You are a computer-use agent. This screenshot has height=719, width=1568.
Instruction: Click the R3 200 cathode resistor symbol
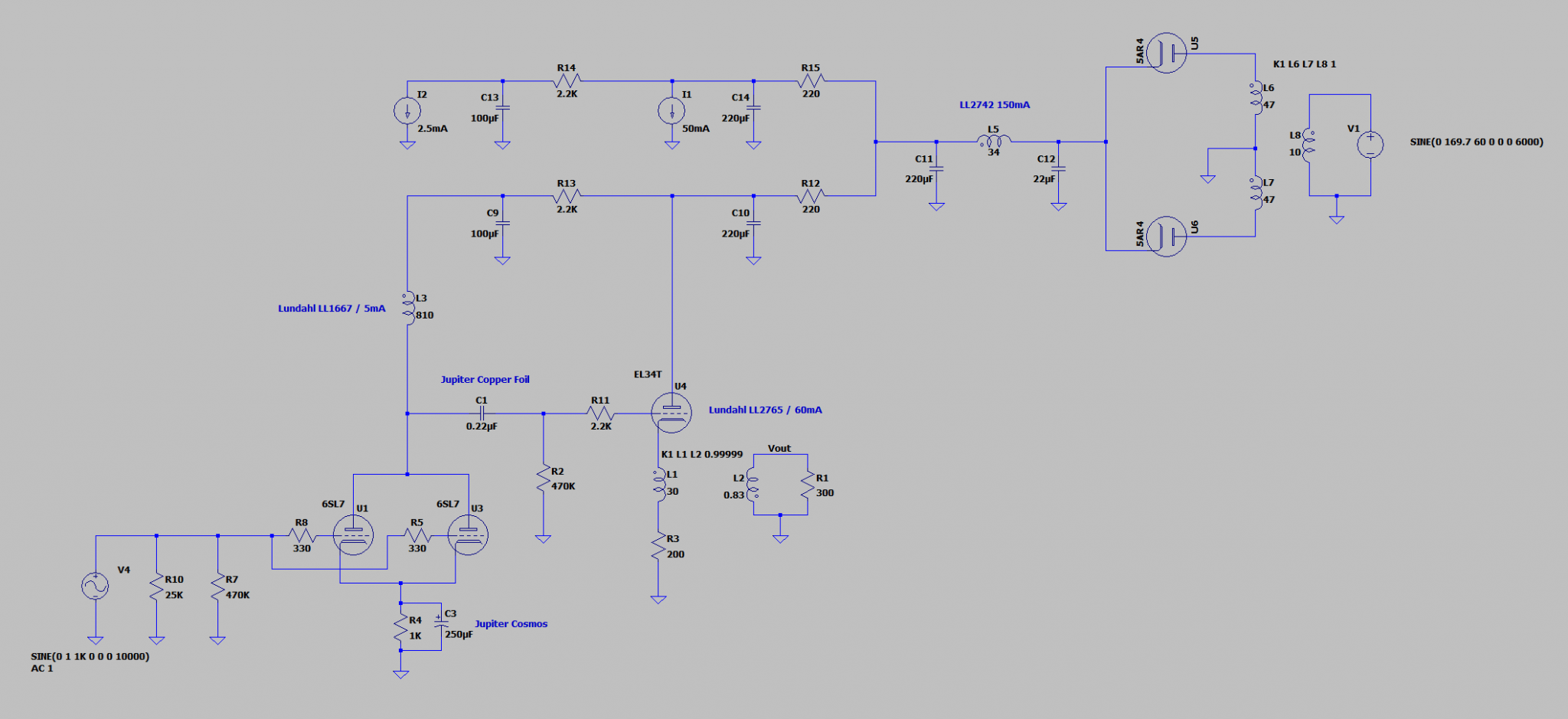tap(658, 547)
